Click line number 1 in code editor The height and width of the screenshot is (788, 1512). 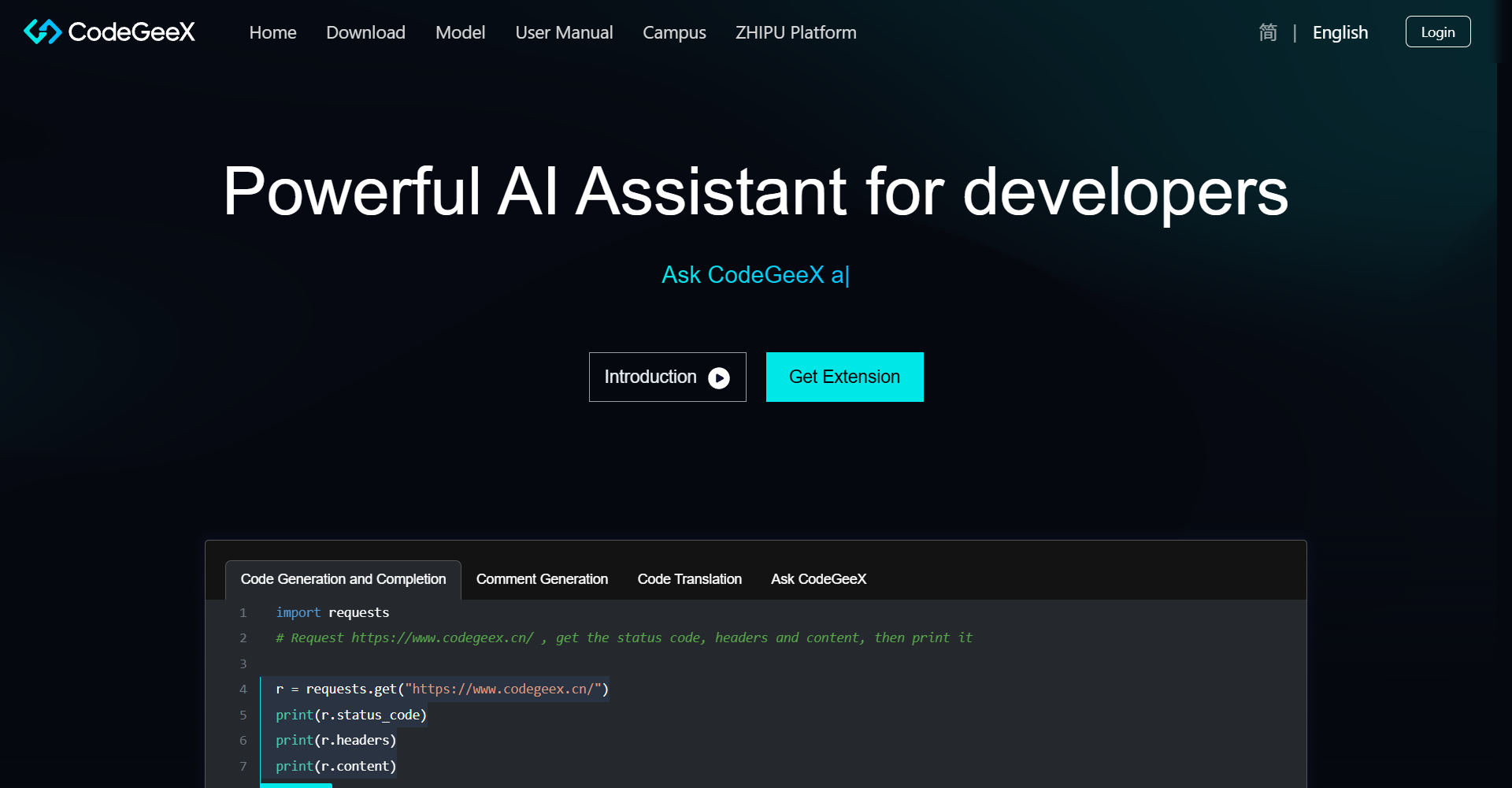tap(243, 612)
